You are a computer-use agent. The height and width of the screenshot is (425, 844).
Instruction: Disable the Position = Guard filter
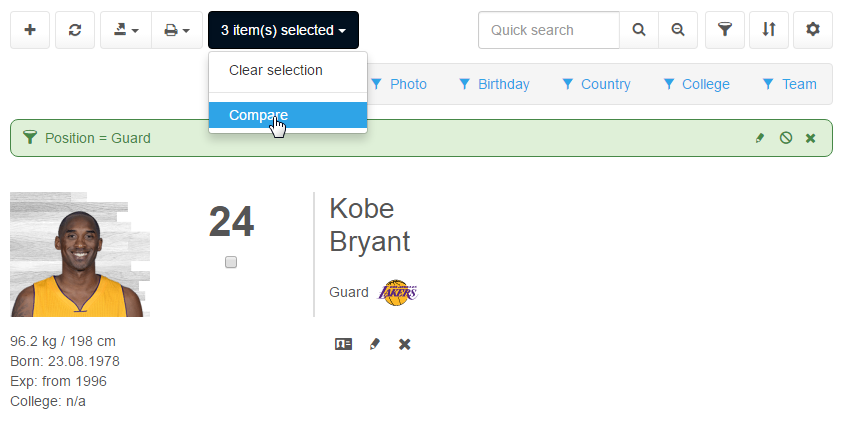pos(786,138)
